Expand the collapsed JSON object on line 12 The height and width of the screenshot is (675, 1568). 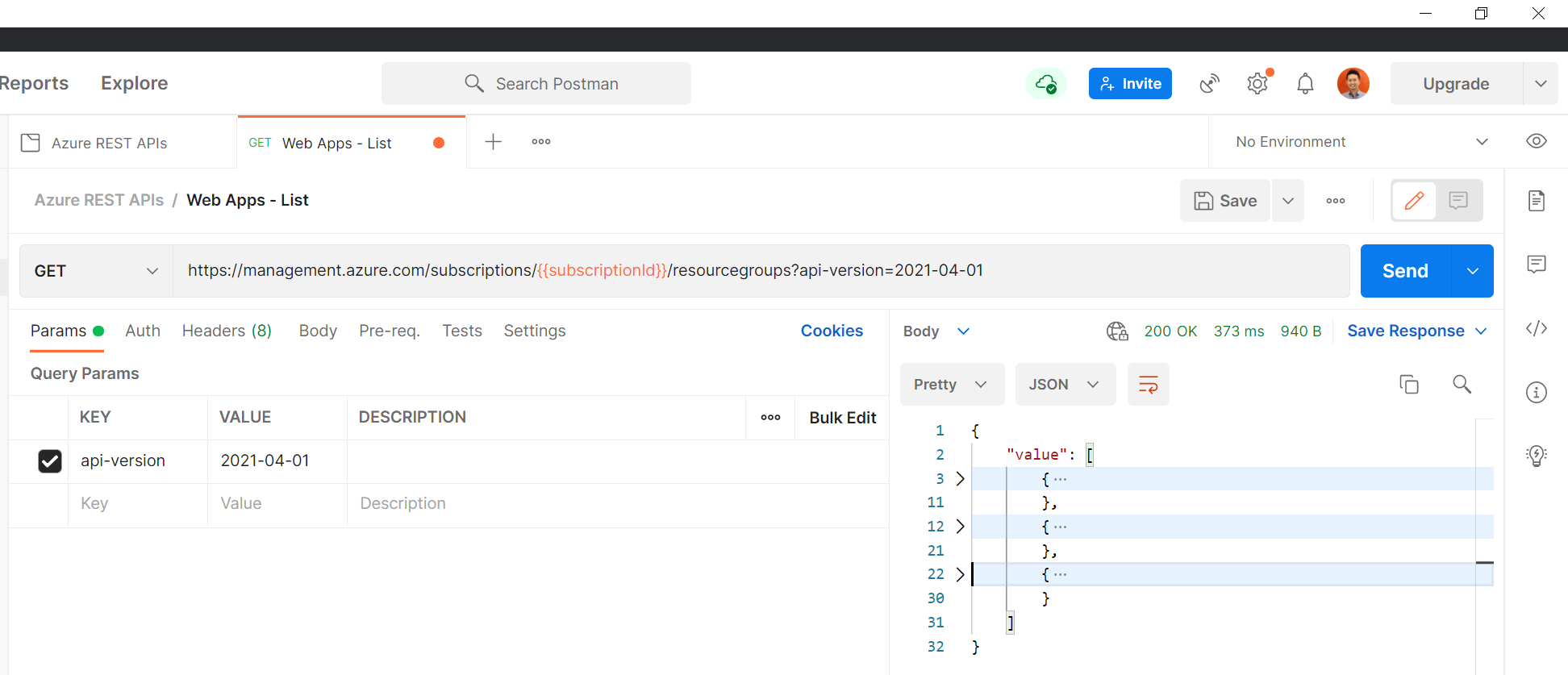pyautogui.click(x=960, y=527)
